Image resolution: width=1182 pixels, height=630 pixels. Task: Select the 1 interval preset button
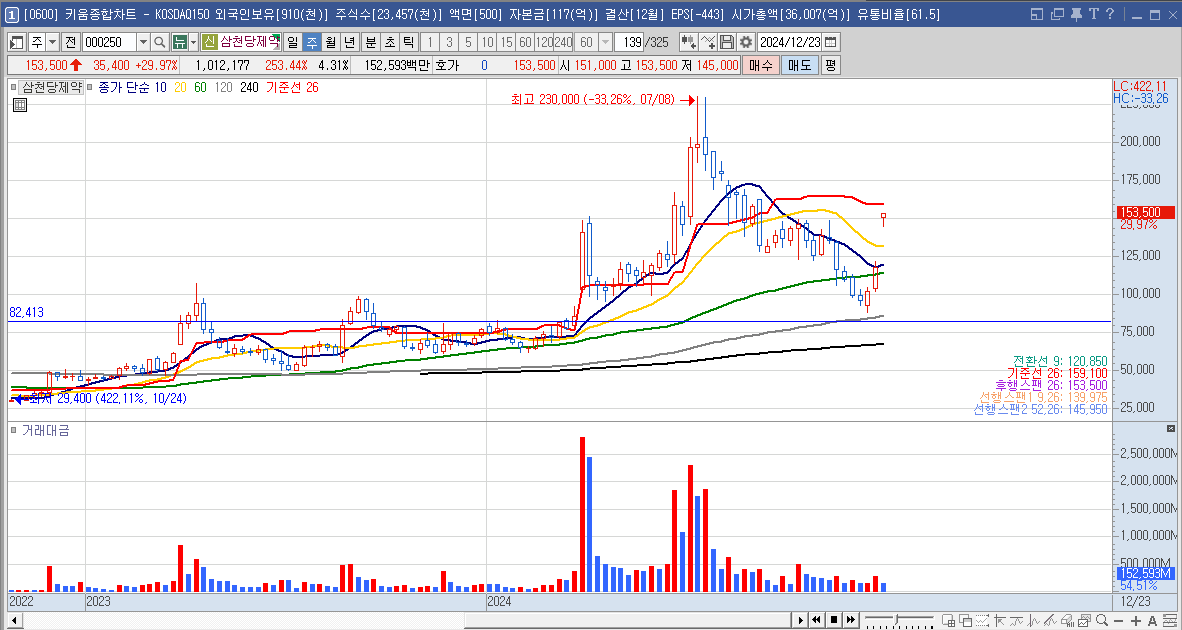[x=428, y=42]
